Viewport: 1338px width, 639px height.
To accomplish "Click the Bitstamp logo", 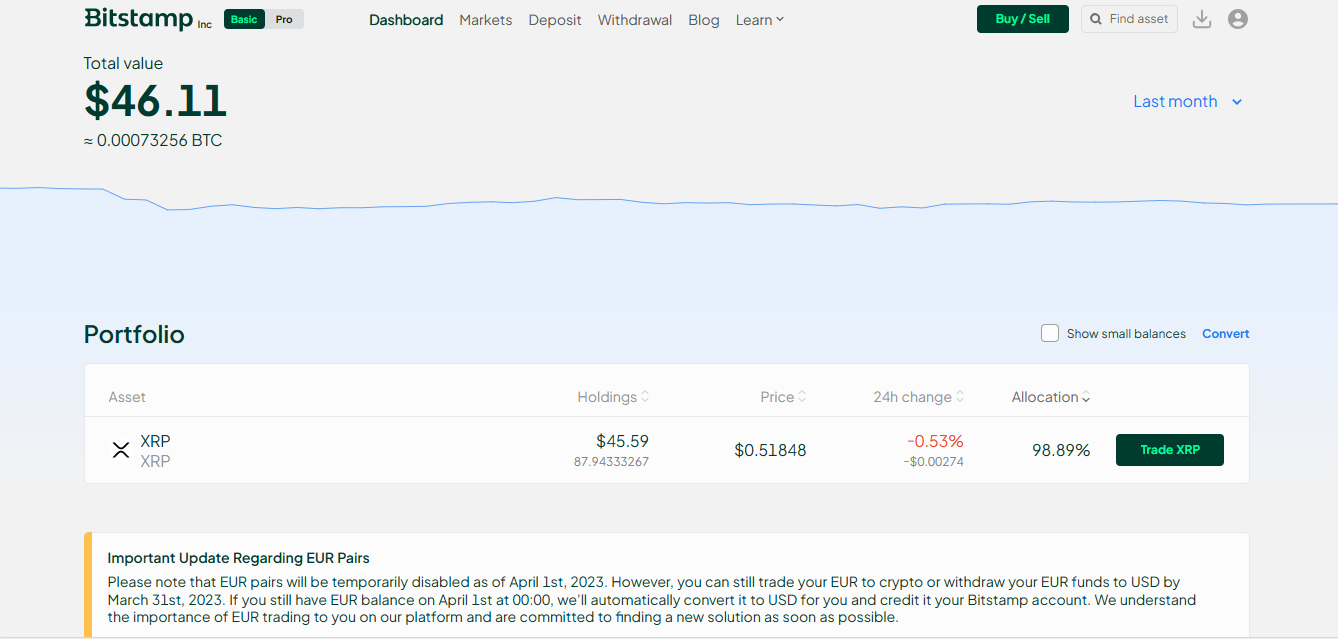I will pyautogui.click(x=148, y=19).
